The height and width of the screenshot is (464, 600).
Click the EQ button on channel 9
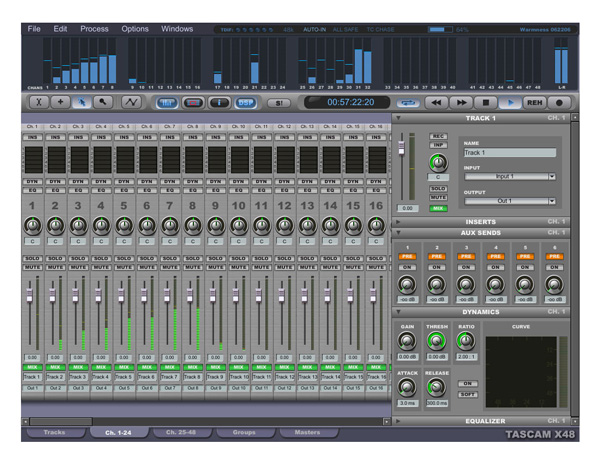pyautogui.click(x=216, y=190)
